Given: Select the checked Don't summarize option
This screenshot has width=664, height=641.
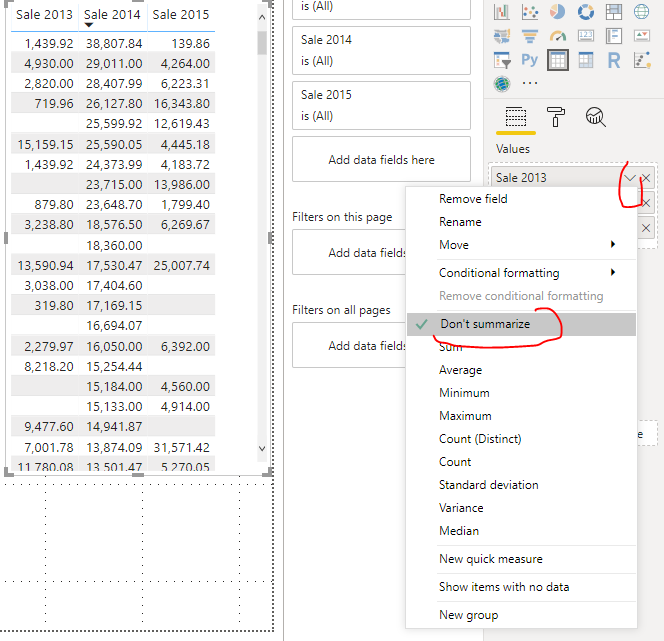Looking at the screenshot, I should click(x=521, y=324).
